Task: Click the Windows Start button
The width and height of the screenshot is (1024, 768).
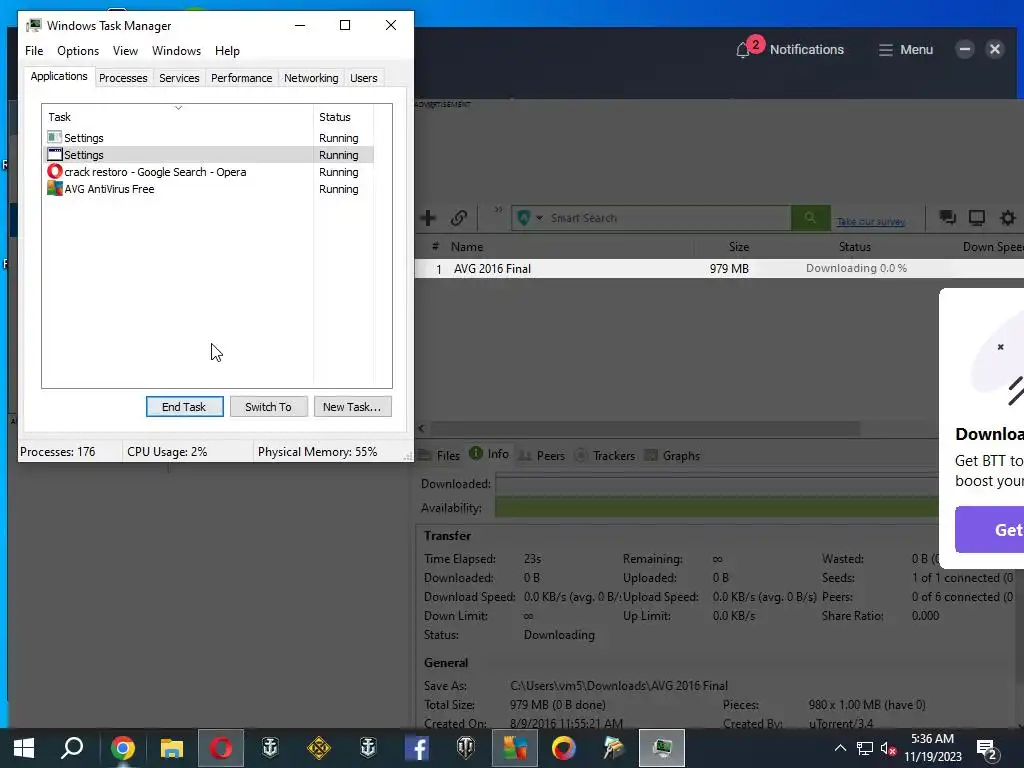Action: click(24, 748)
